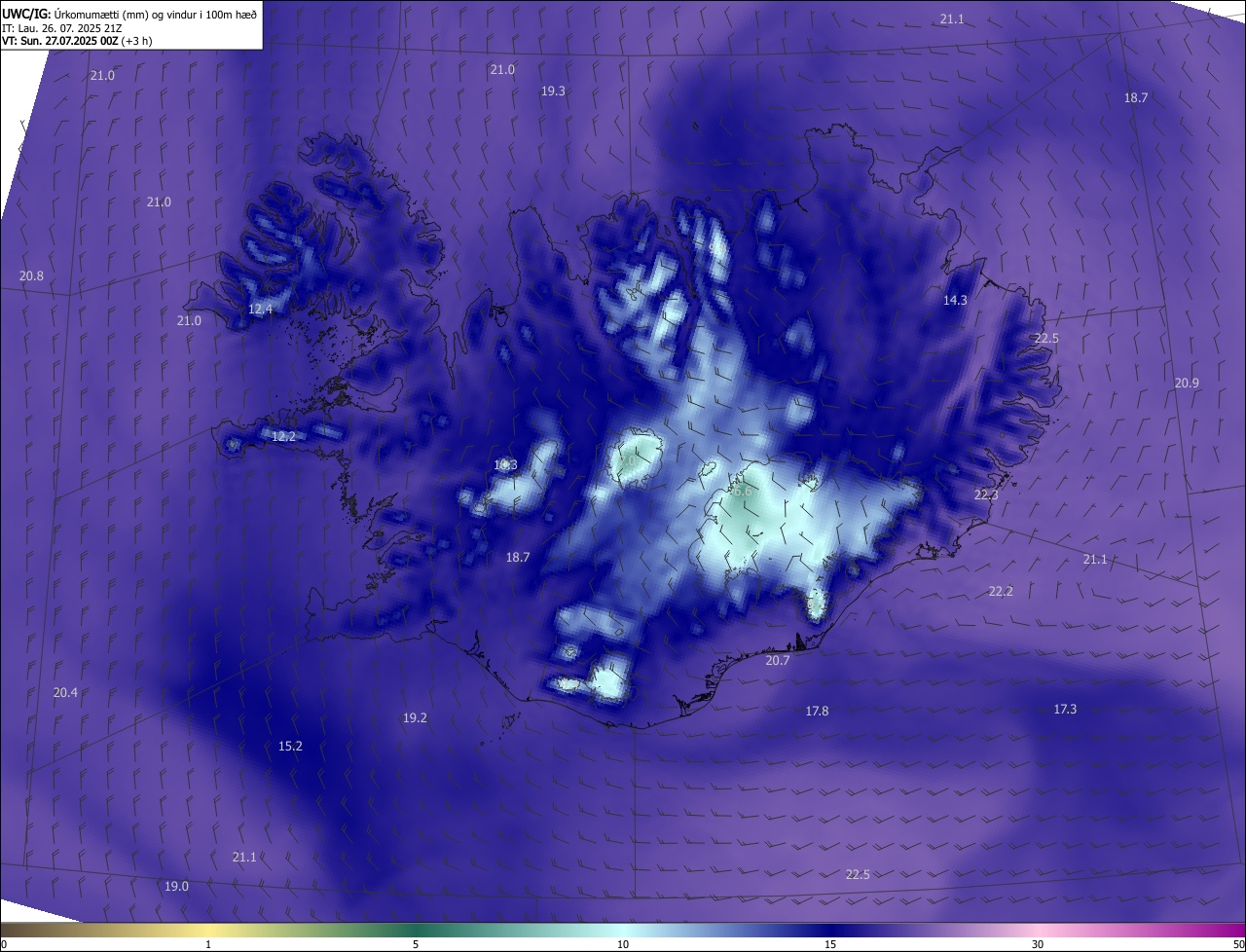Click the color scale label 30

[x=1038, y=944]
